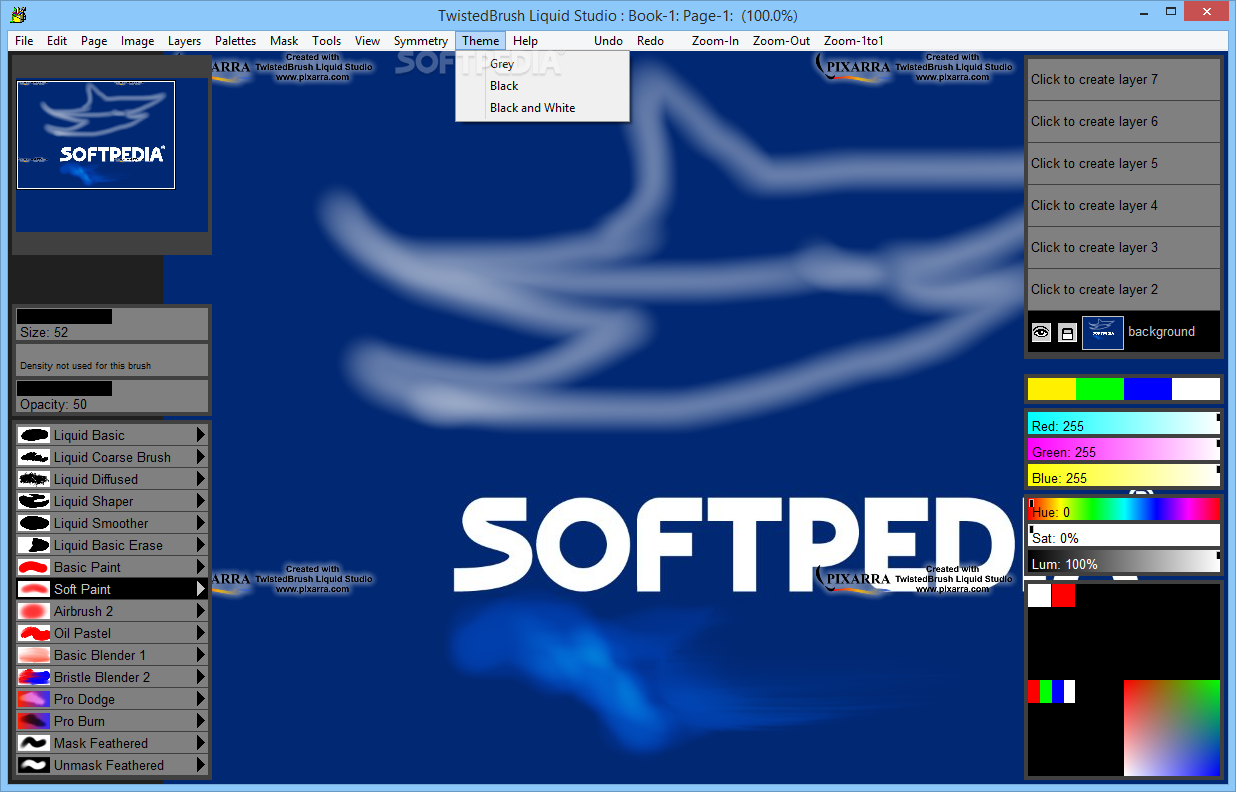Select the Soft Paint brush icon
The image size is (1236, 792).
[x=34, y=589]
